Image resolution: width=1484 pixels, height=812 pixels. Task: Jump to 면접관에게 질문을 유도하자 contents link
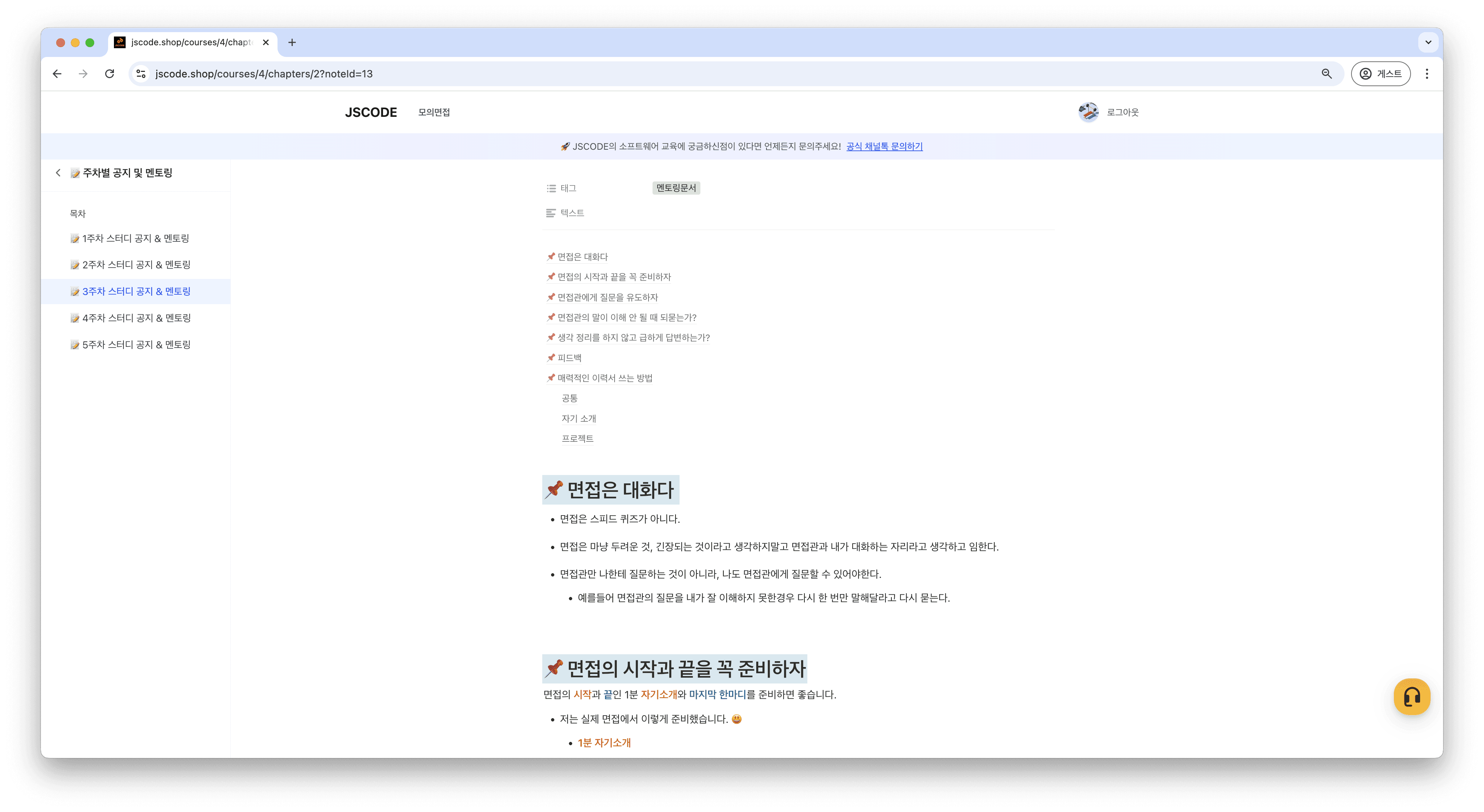pos(603,297)
